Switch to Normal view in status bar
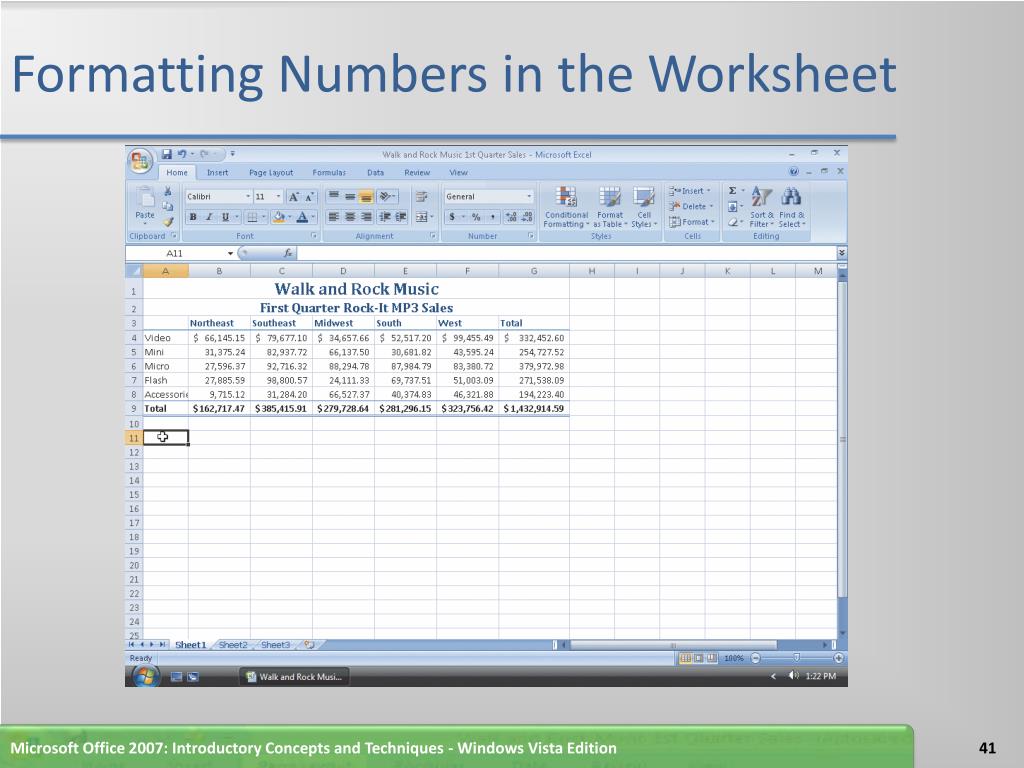 pos(685,658)
